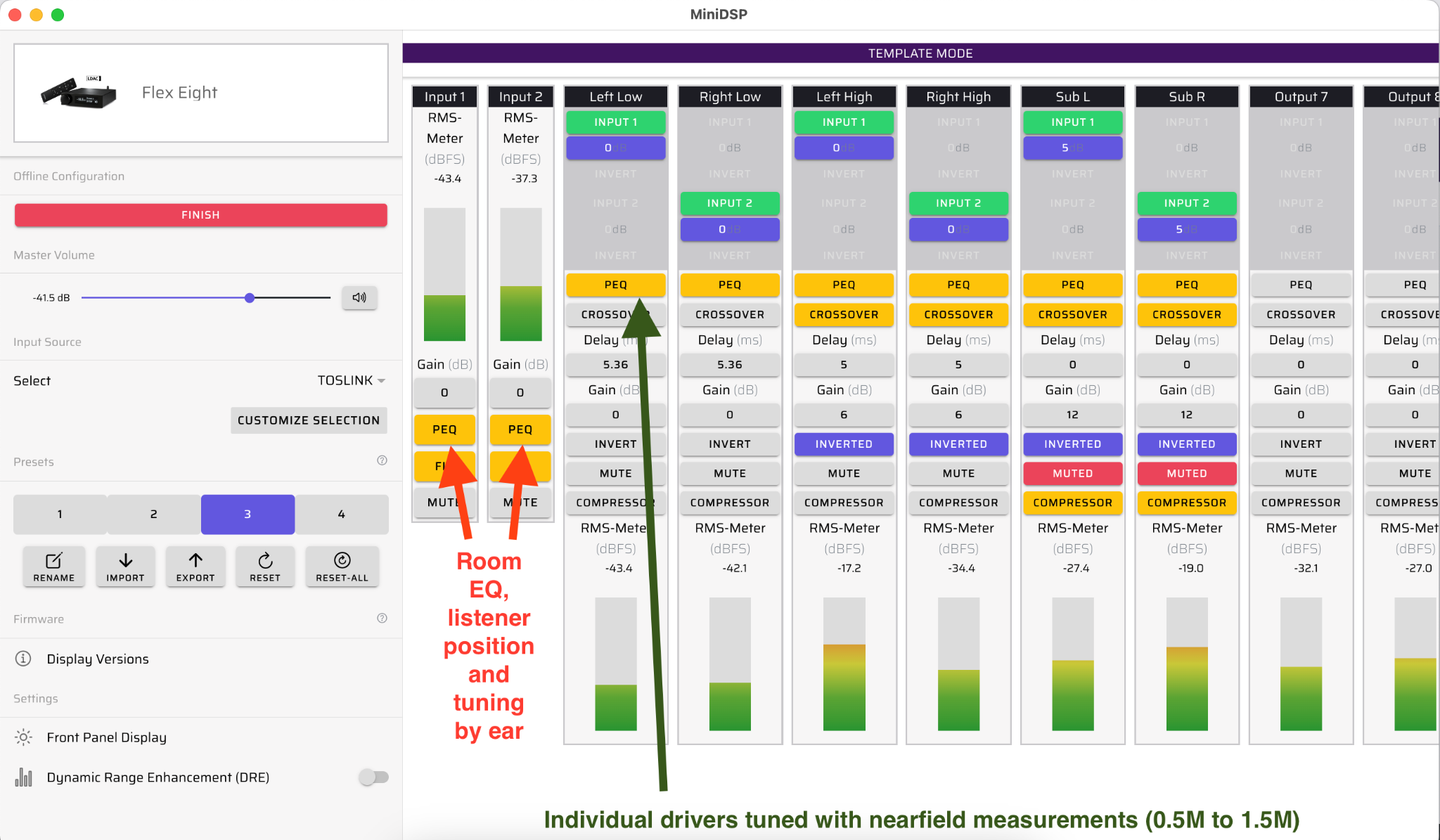Click the Sub R channel name header
Screen dimensions: 1440x840
(1187, 96)
